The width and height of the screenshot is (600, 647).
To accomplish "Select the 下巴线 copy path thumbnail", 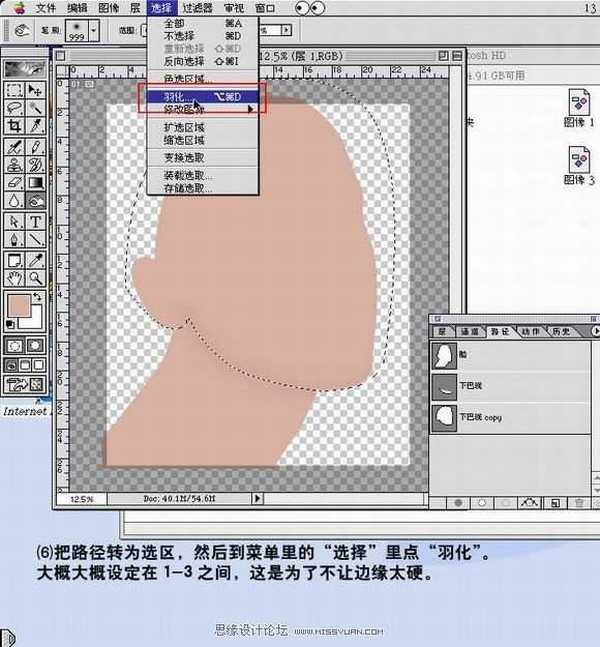I will click(443, 417).
